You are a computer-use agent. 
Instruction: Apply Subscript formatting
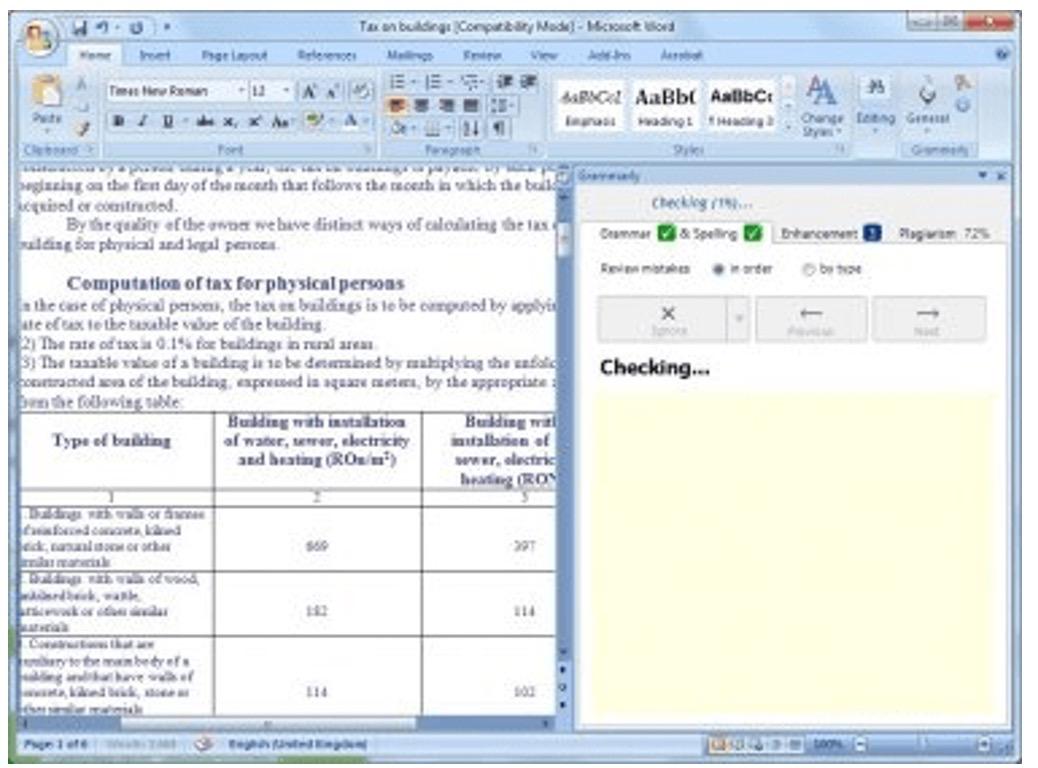[229, 121]
